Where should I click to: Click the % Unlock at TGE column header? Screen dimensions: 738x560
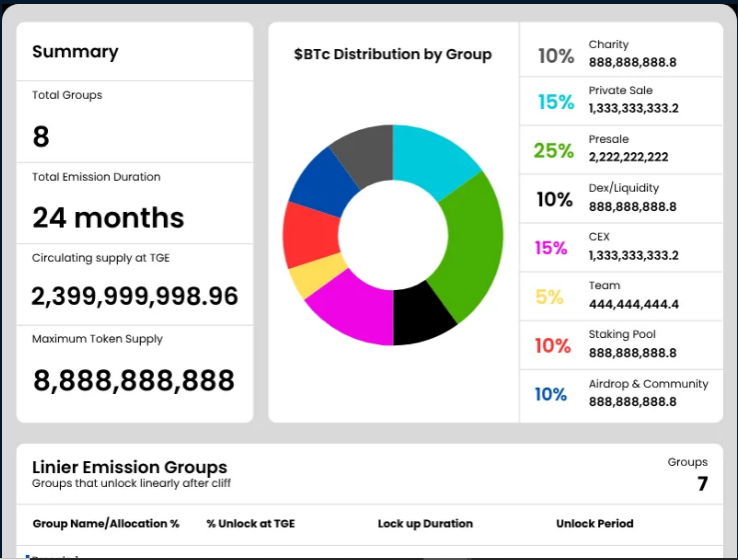click(250, 524)
